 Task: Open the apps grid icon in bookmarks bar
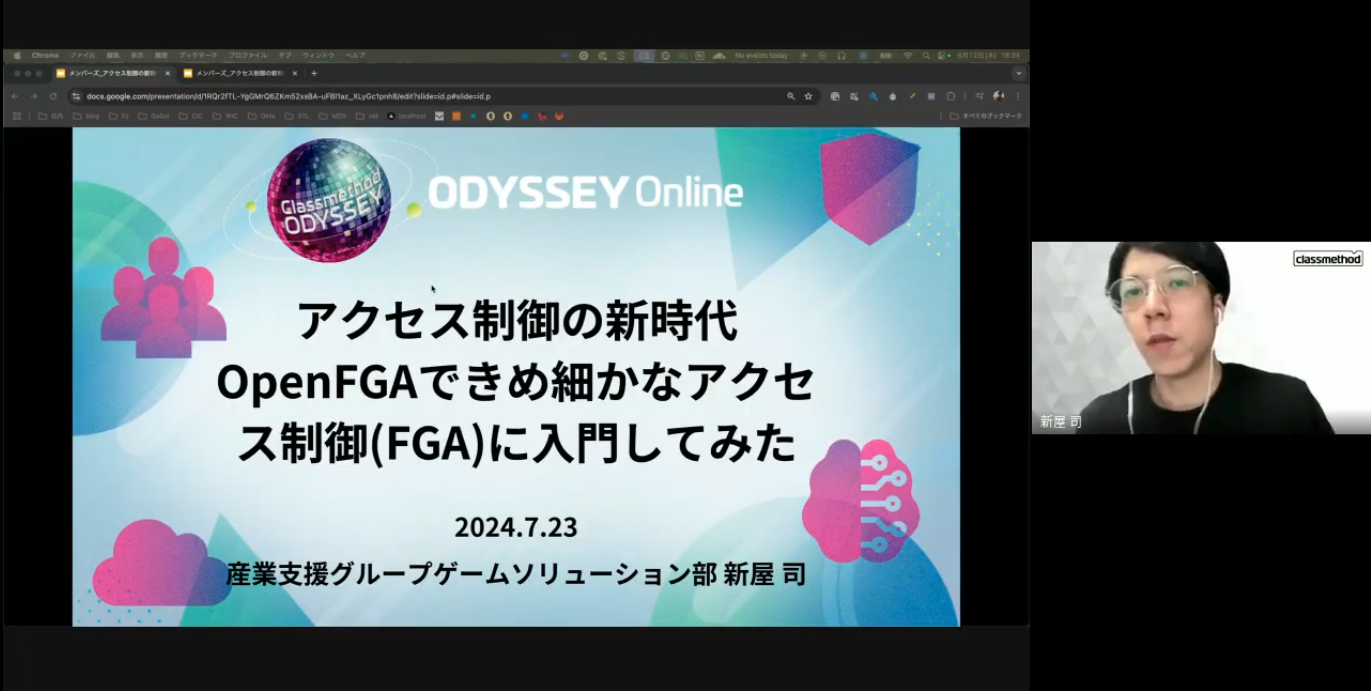16,116
